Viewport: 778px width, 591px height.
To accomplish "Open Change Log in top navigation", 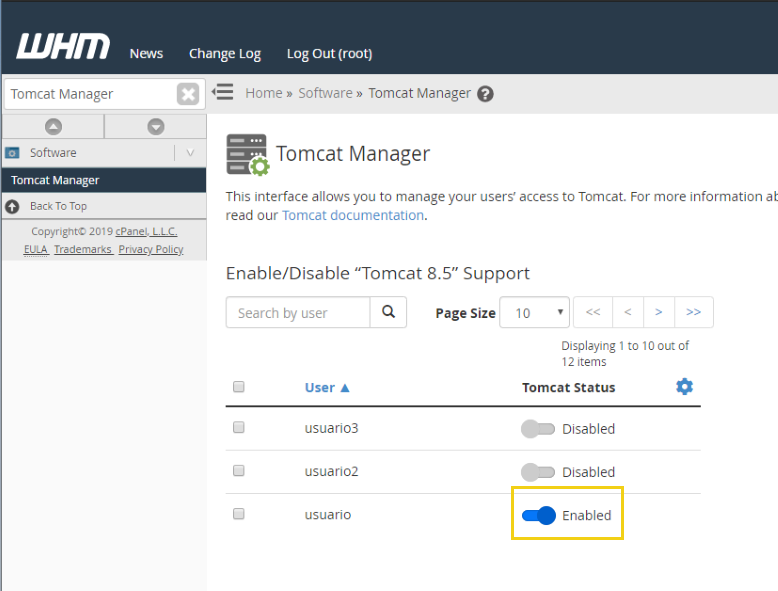I will click(225, 54).
